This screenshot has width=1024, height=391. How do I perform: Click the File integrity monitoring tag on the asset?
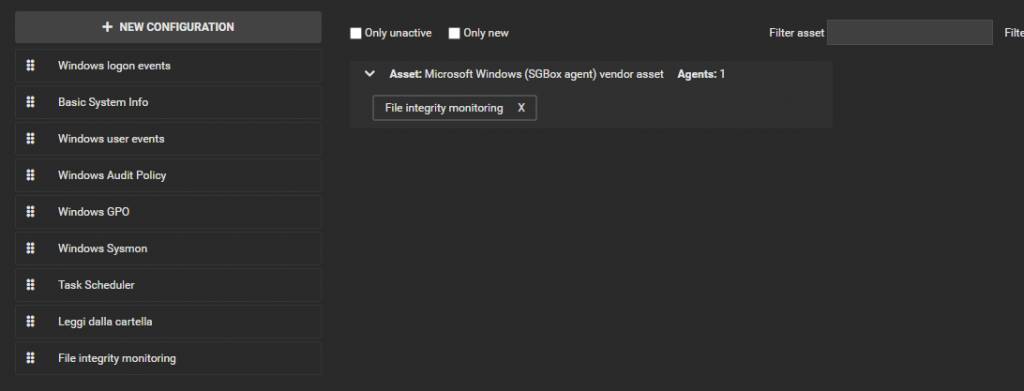[x=455, y=108]
